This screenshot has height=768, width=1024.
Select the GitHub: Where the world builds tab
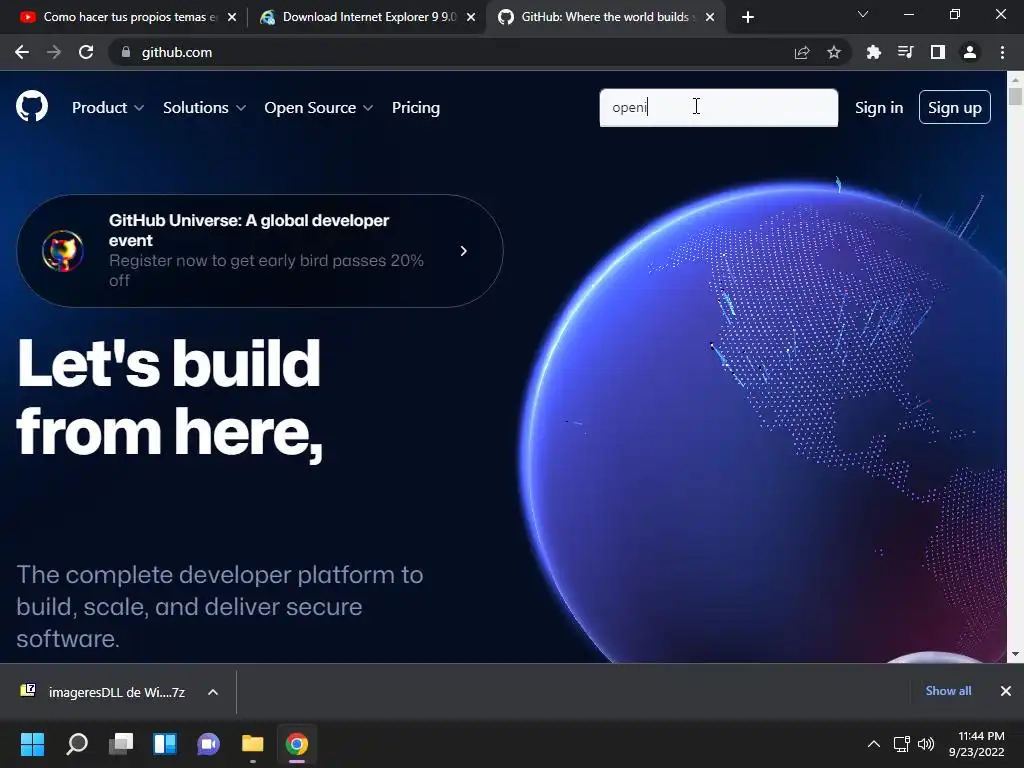point(604,17)
